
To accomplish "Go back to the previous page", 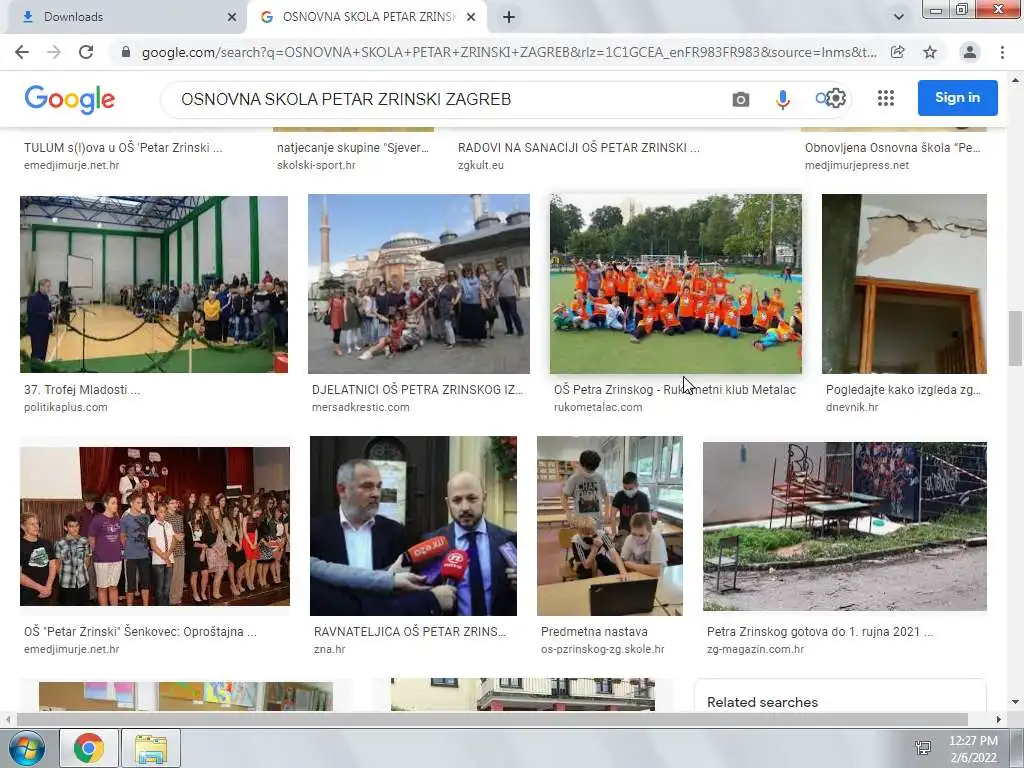I will coord(22,52).
